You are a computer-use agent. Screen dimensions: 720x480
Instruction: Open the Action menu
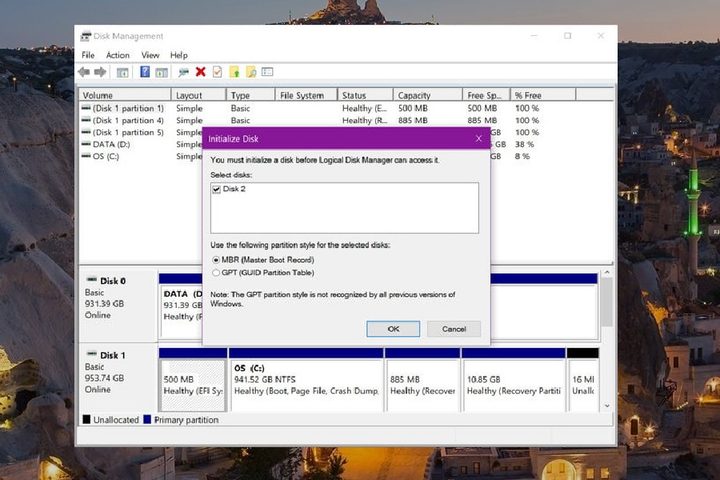coord(118,55)
